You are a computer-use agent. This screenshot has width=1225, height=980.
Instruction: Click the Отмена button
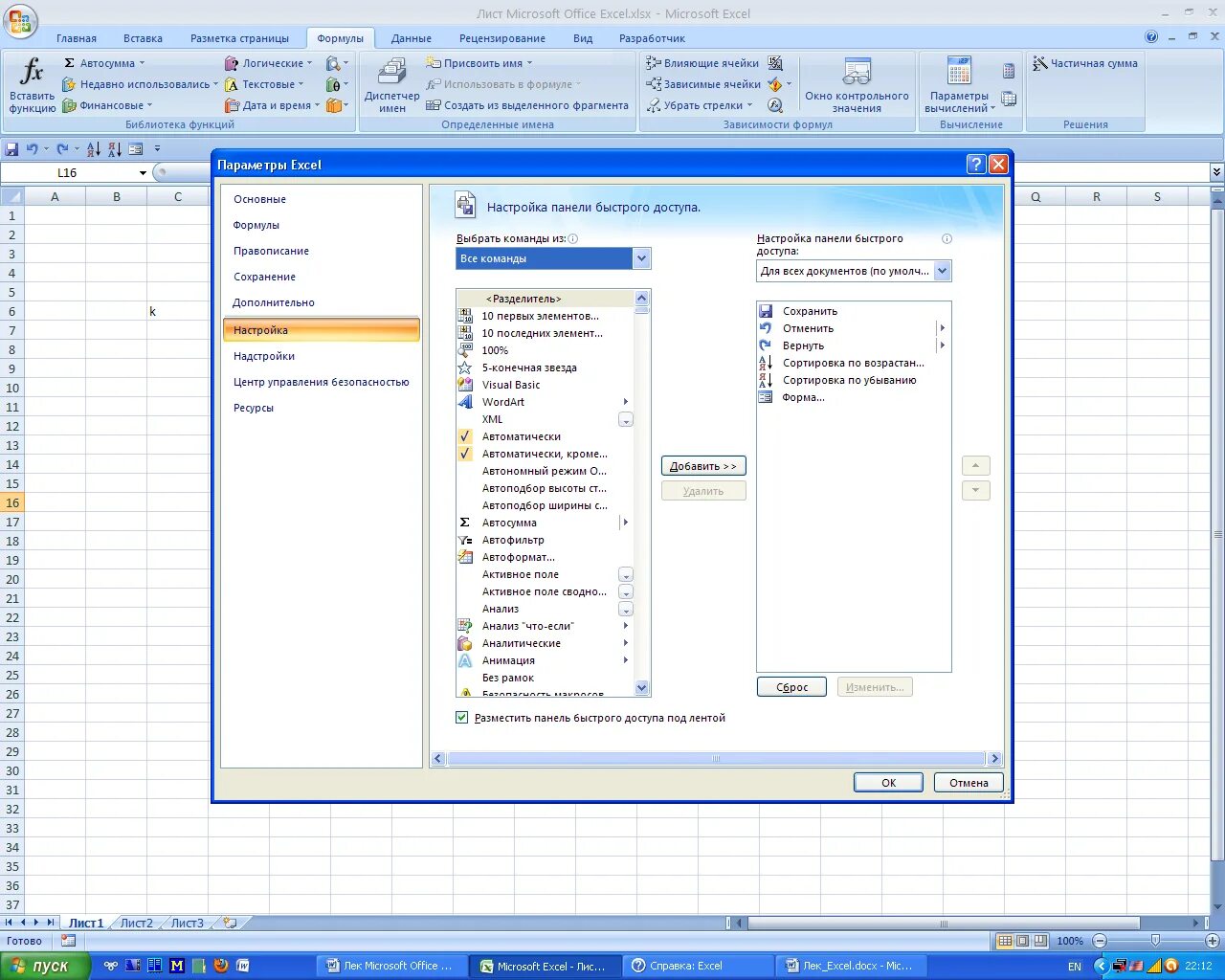tap(969, 783)
